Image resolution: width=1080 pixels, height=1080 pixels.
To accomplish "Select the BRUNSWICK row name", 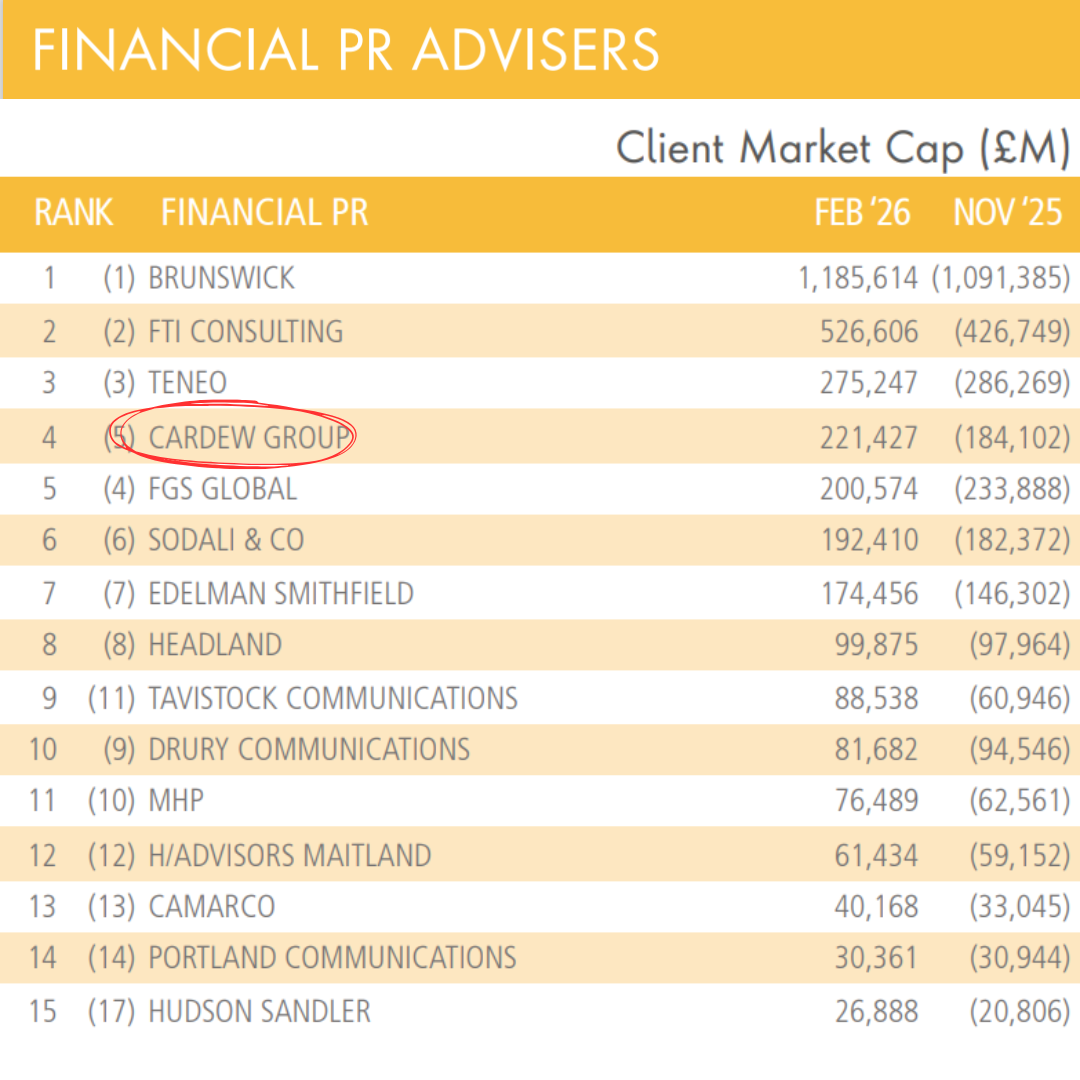I will point(221,278).
